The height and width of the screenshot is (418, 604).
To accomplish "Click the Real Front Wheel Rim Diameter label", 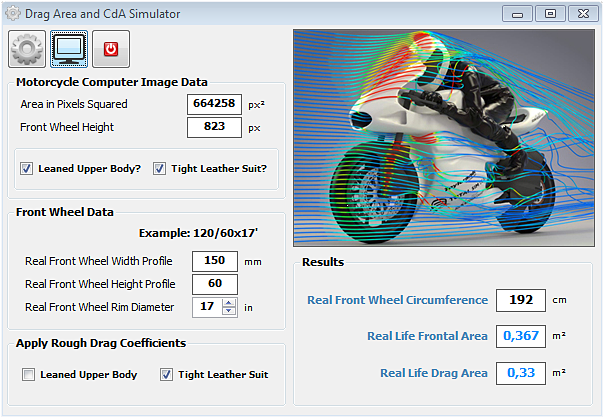I will [x=99, y=307].
